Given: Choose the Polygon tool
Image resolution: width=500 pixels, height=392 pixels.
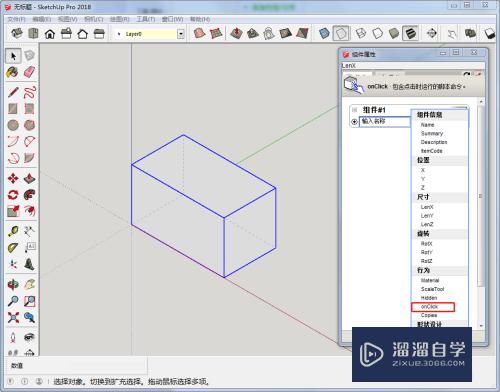Looking at the screenshot, I should [29, 125].
